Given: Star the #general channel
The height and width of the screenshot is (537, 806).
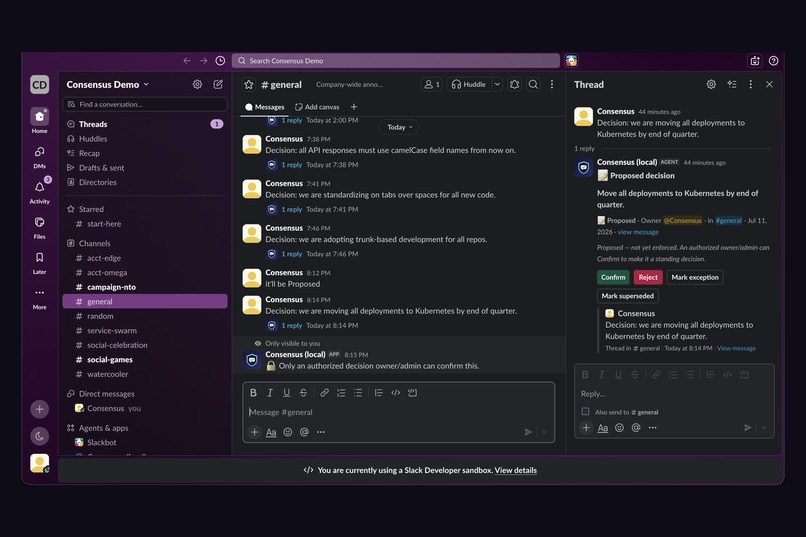Looking at the screenshot, I should tap(249, 84).
